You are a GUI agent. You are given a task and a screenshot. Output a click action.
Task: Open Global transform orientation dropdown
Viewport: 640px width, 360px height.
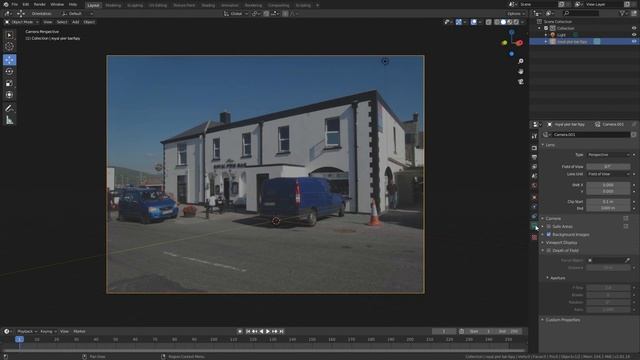(x=236, y=13)
